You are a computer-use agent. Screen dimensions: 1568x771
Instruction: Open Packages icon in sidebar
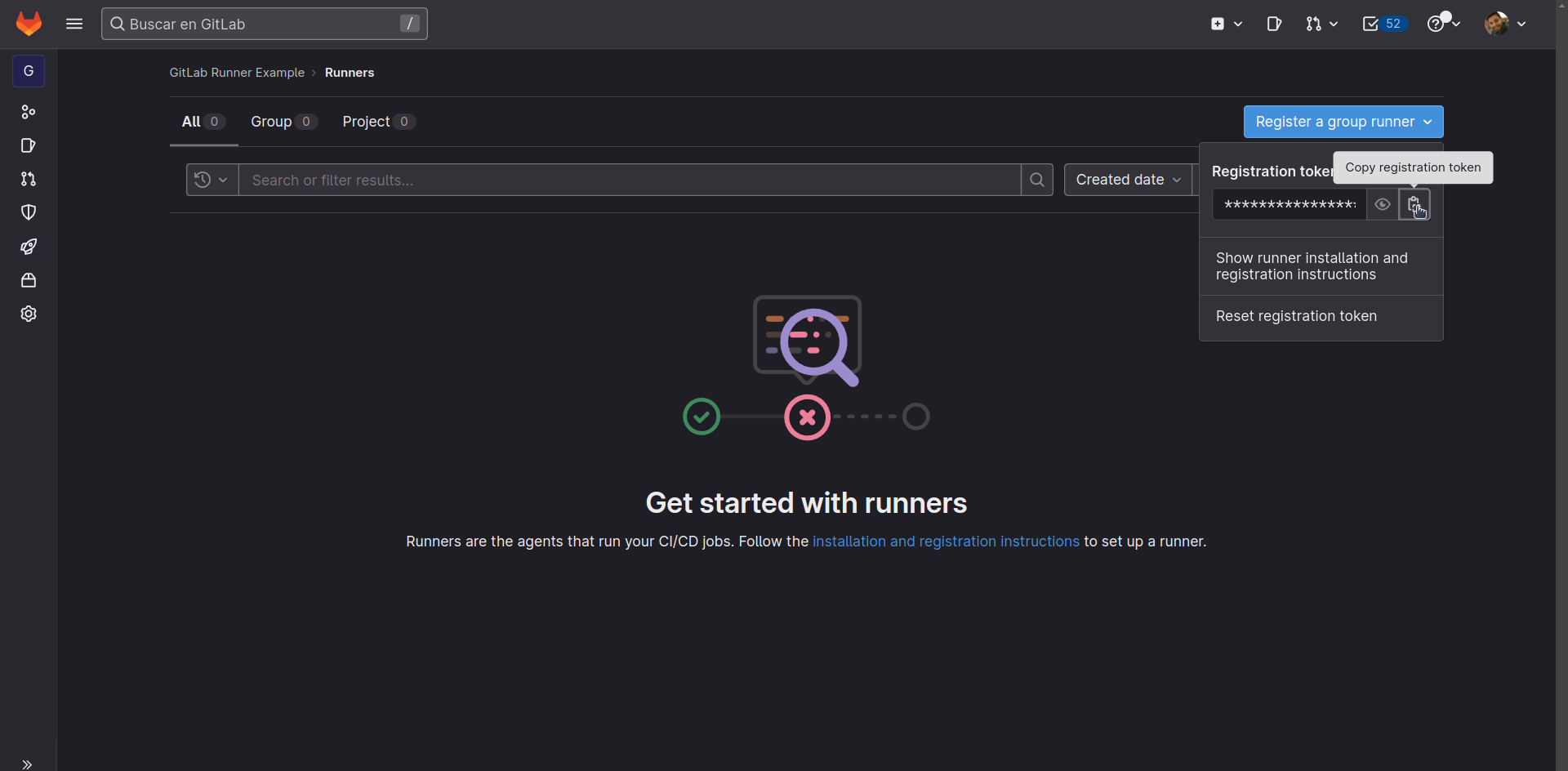(x=29, y=280)
